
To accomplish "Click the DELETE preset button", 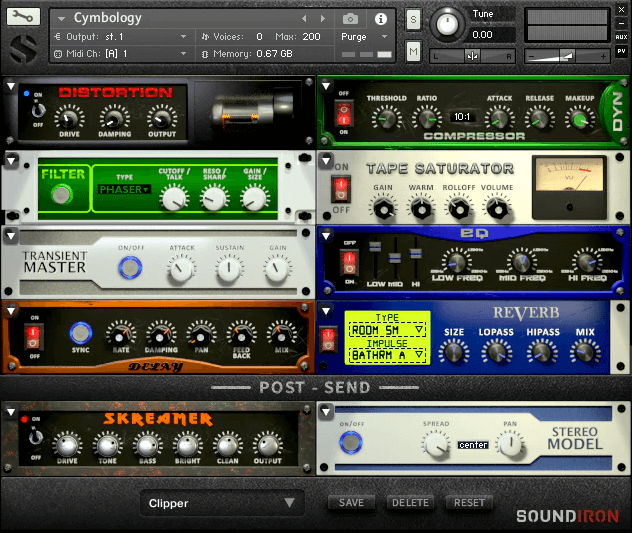I will (410, 503).
